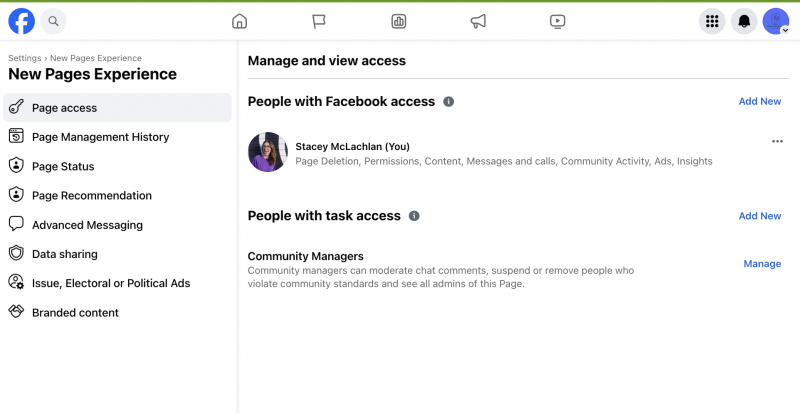This screenshot has width=800, height=413.
Task: Click the Facebook logo icon
Action: (x=21, y=21)
